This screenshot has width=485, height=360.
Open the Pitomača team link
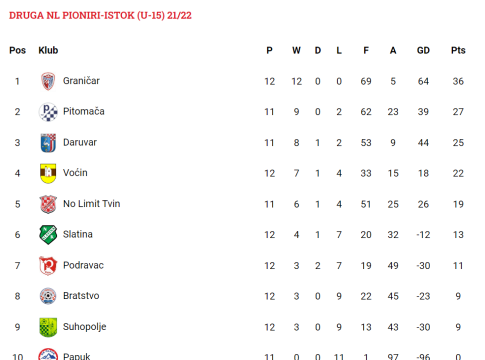click(x=84, y=111)
